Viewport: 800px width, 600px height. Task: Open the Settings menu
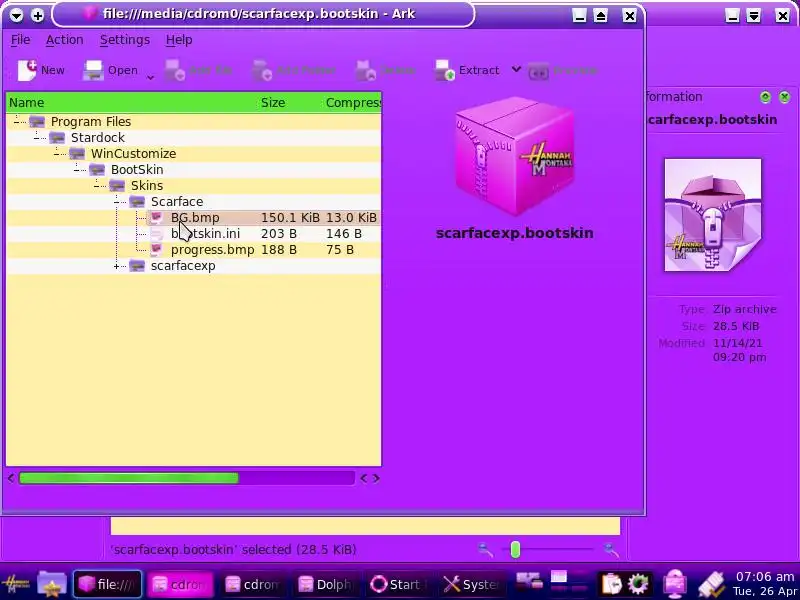(x=124, y=40)
